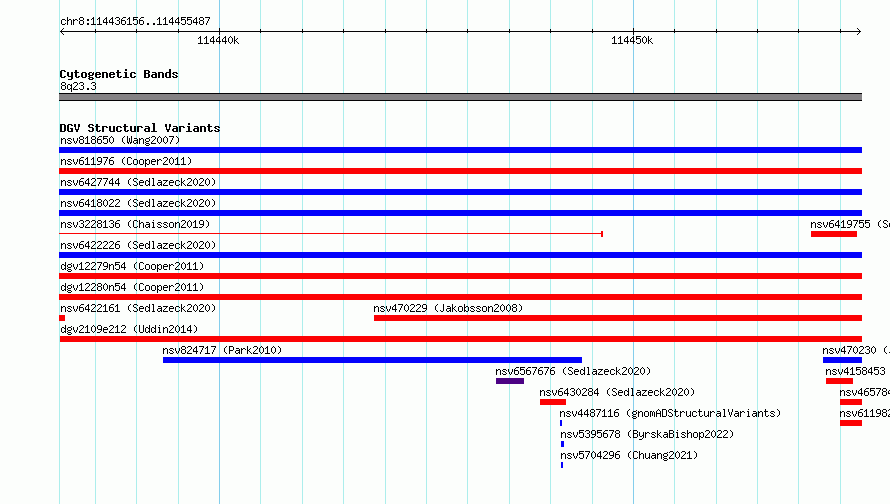Select the red bar under dgv2109e212
The height and width of the screenshot is (504, 890).
[x=460, y=339]
